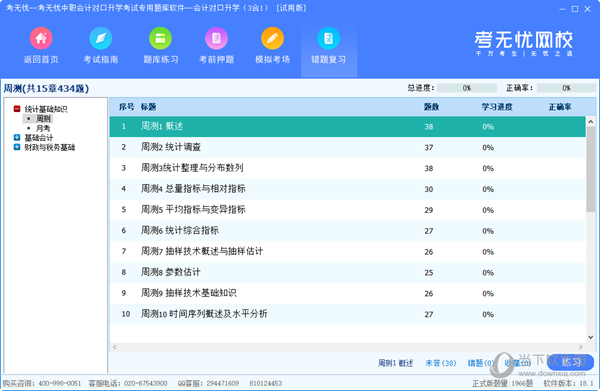
Task: Click the 正确率 column header
Action: coord(560,107)
